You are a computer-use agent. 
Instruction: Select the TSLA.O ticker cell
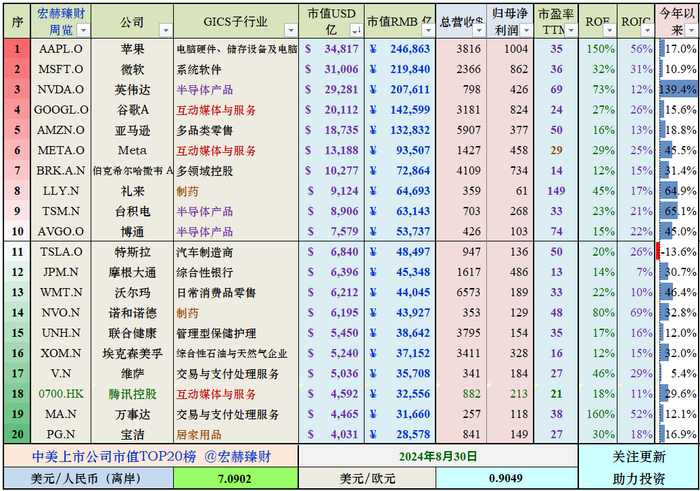(61, 252)
